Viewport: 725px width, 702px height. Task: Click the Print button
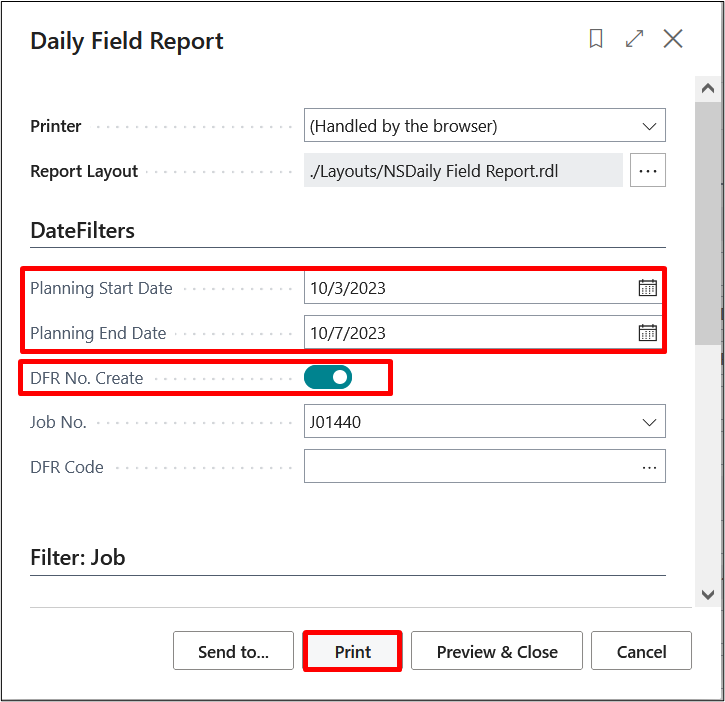pos(353,652)
